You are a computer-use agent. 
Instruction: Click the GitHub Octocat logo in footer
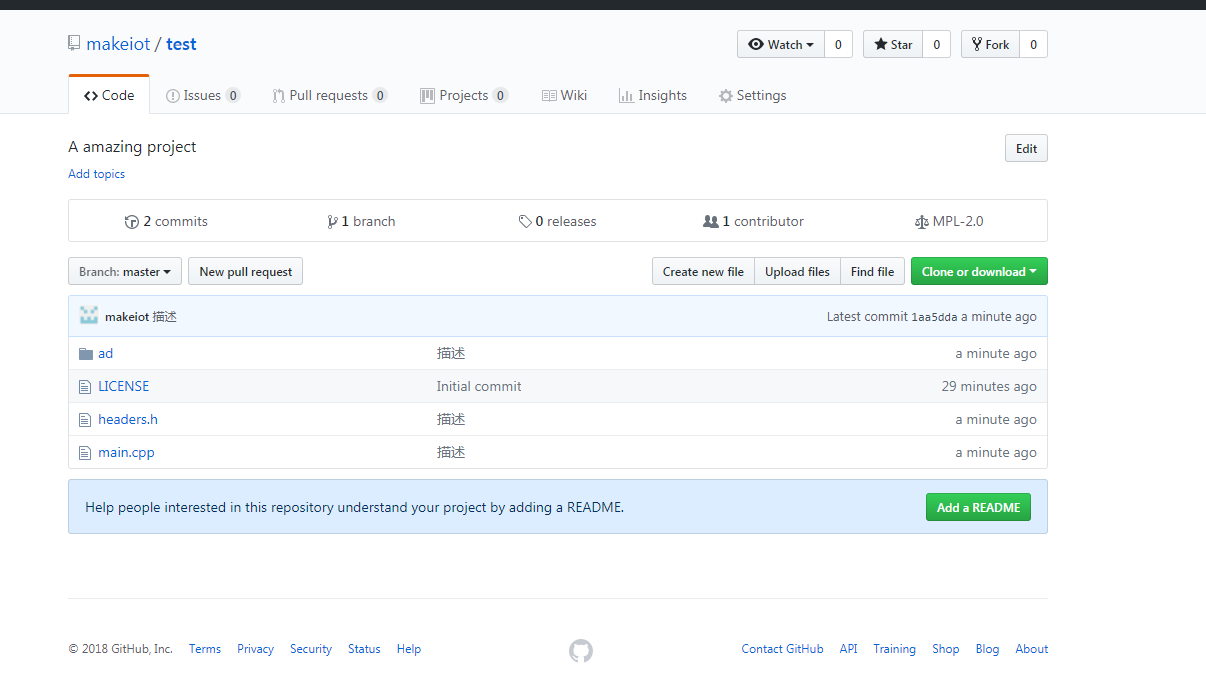pyautogui.click(x=581, y=651)
